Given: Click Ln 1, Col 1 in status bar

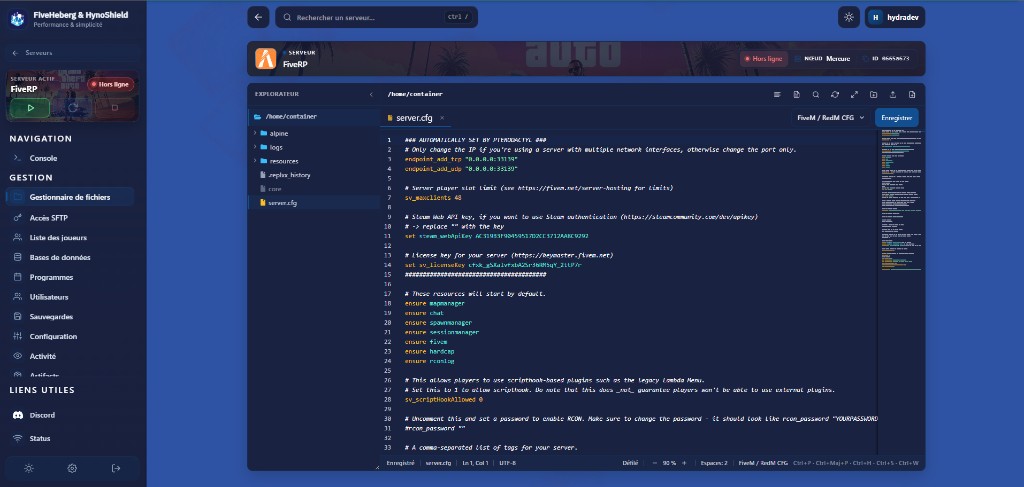Looking at the screenshot, I should coord(475,463).
